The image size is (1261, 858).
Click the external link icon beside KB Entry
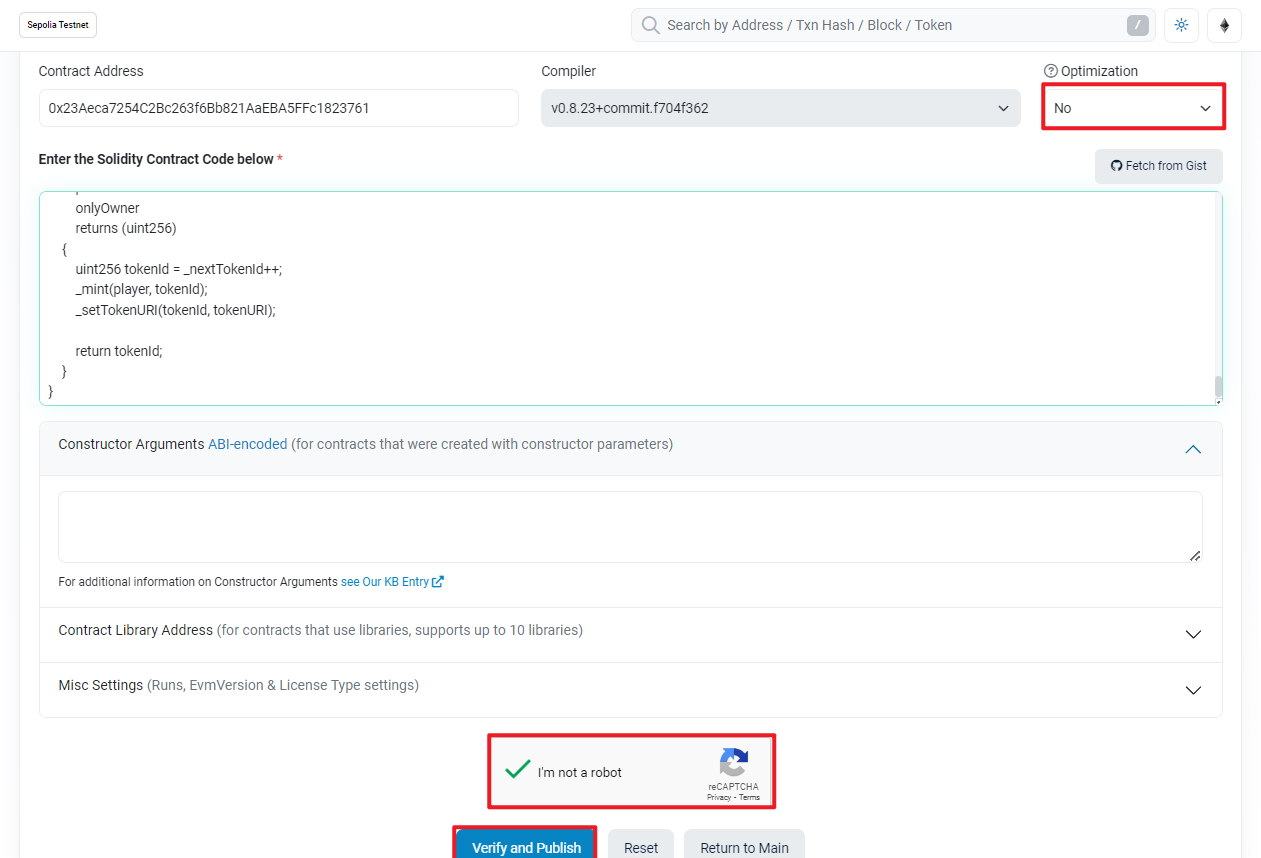click(x=438, y=582)
